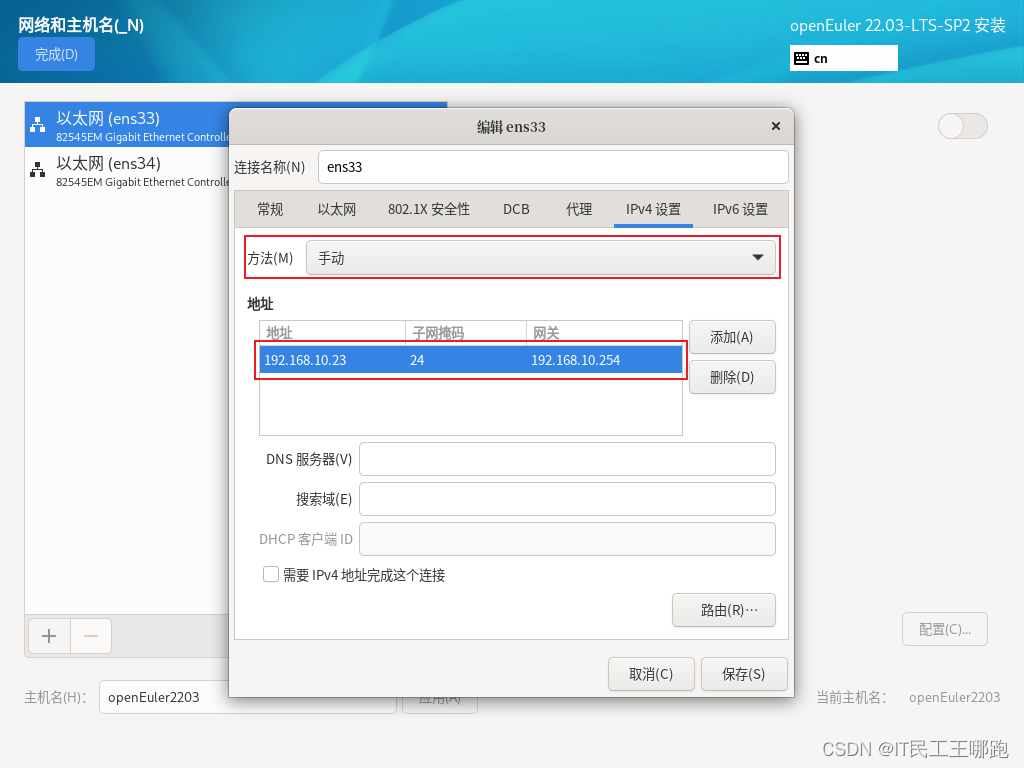Select the 192.168.10.23 address row
Viewport: 1024px width, 768px height.
[x=470, y=360]
